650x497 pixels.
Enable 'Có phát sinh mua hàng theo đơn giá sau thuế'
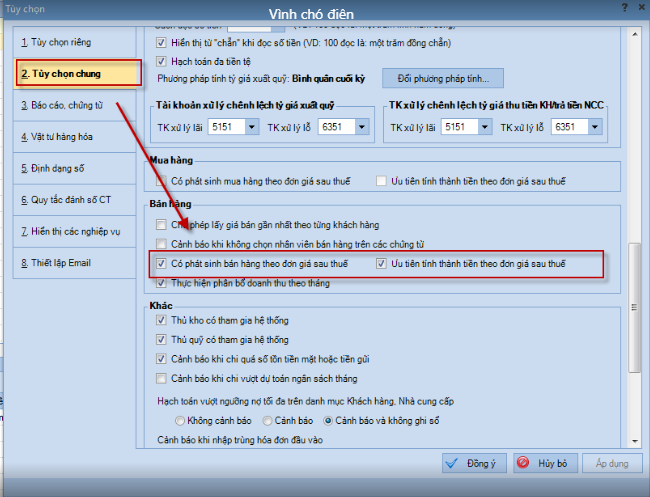tap(161, 181)
